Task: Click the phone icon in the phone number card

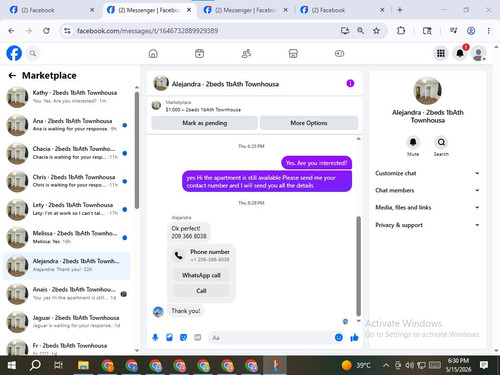Action: point(178,256)
